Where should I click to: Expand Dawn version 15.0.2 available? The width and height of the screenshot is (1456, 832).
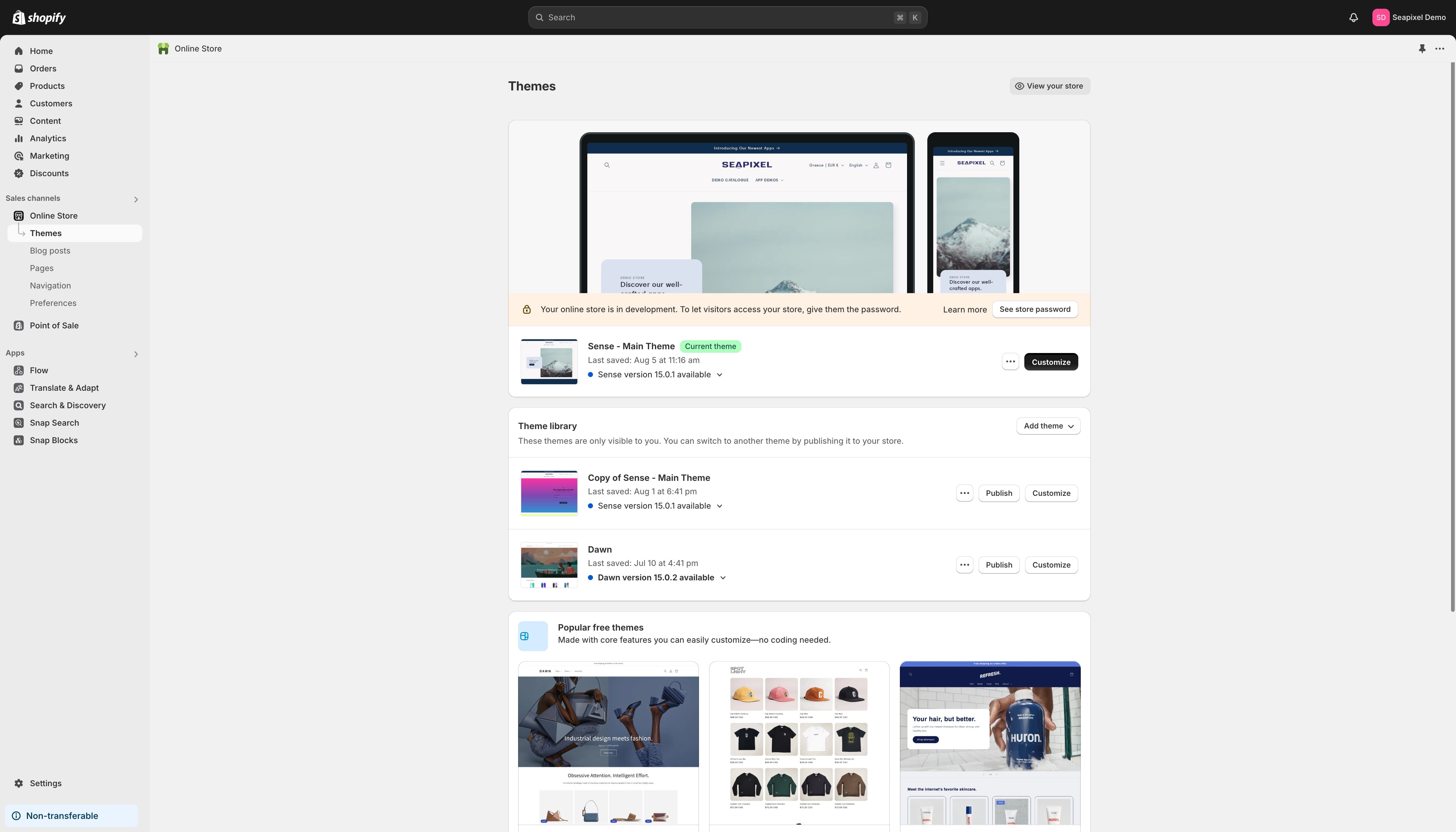point(723,578)
